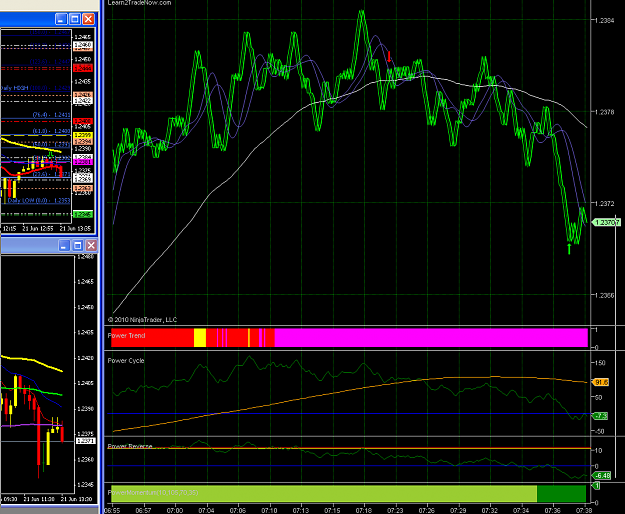The image size is (625, 514).
Task: Select the Power Trend panel label
Action: pos(126,335)
